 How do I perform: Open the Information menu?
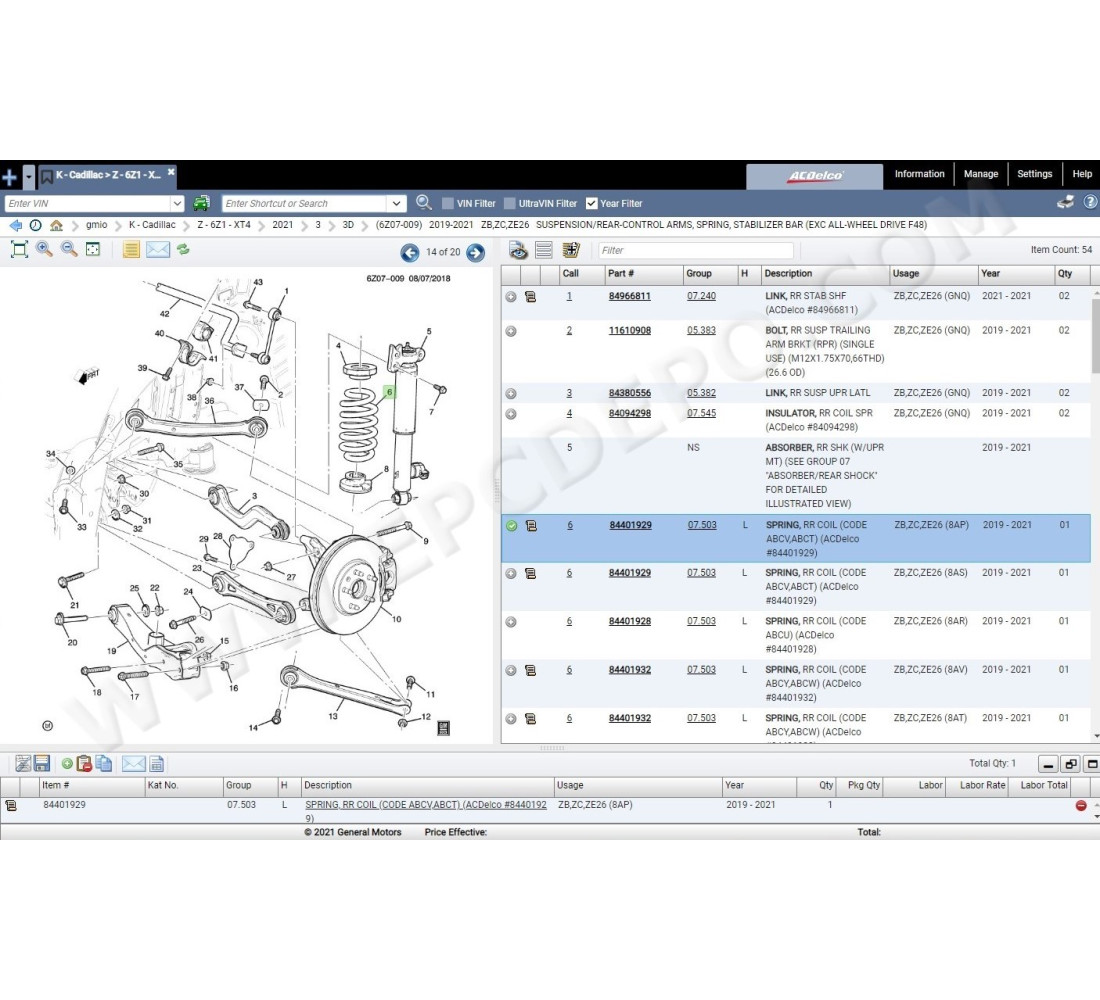919,174
